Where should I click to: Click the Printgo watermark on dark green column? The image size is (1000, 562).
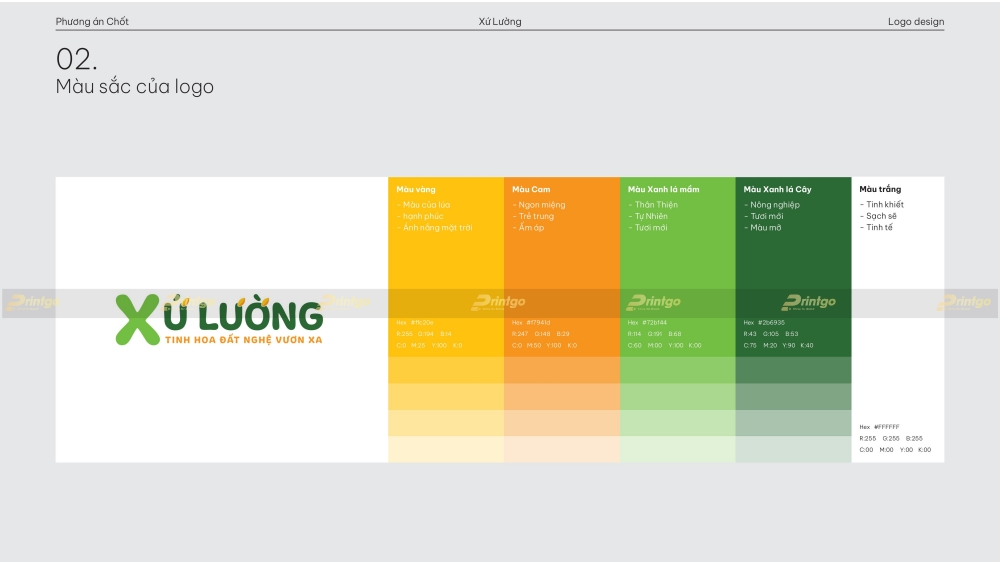coord(808,302)
